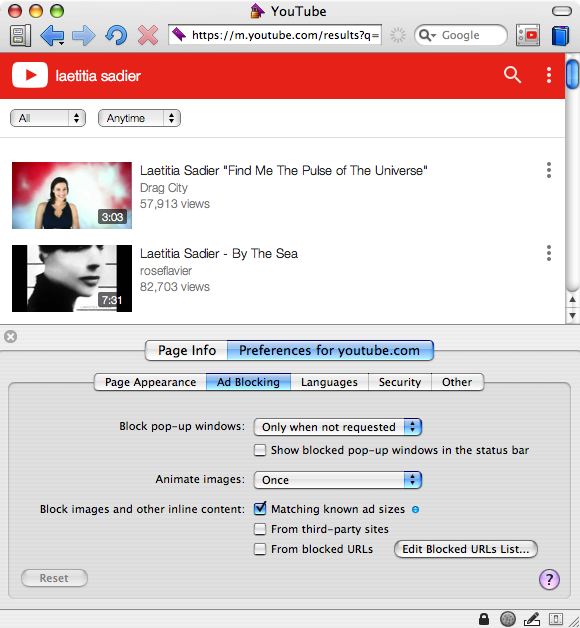The image size is (580, 628).
Task: Click the window resize grip corner
Action: click(574, 621)
